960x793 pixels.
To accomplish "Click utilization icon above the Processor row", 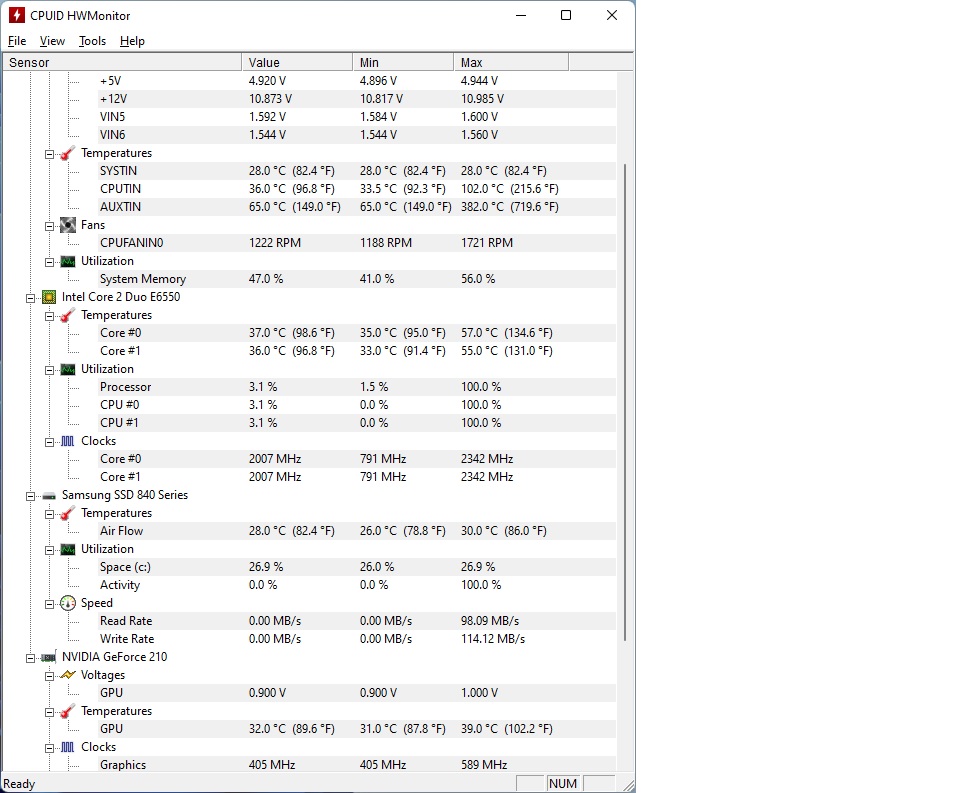I will click(x=68, y=369).
